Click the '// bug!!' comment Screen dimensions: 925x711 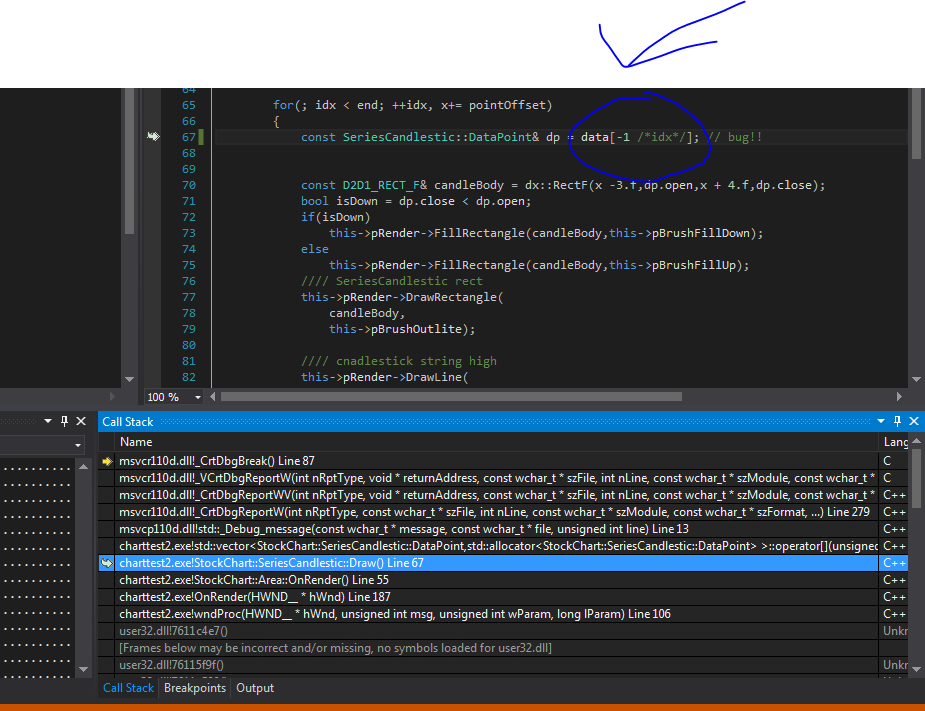(x=734, y=137)
